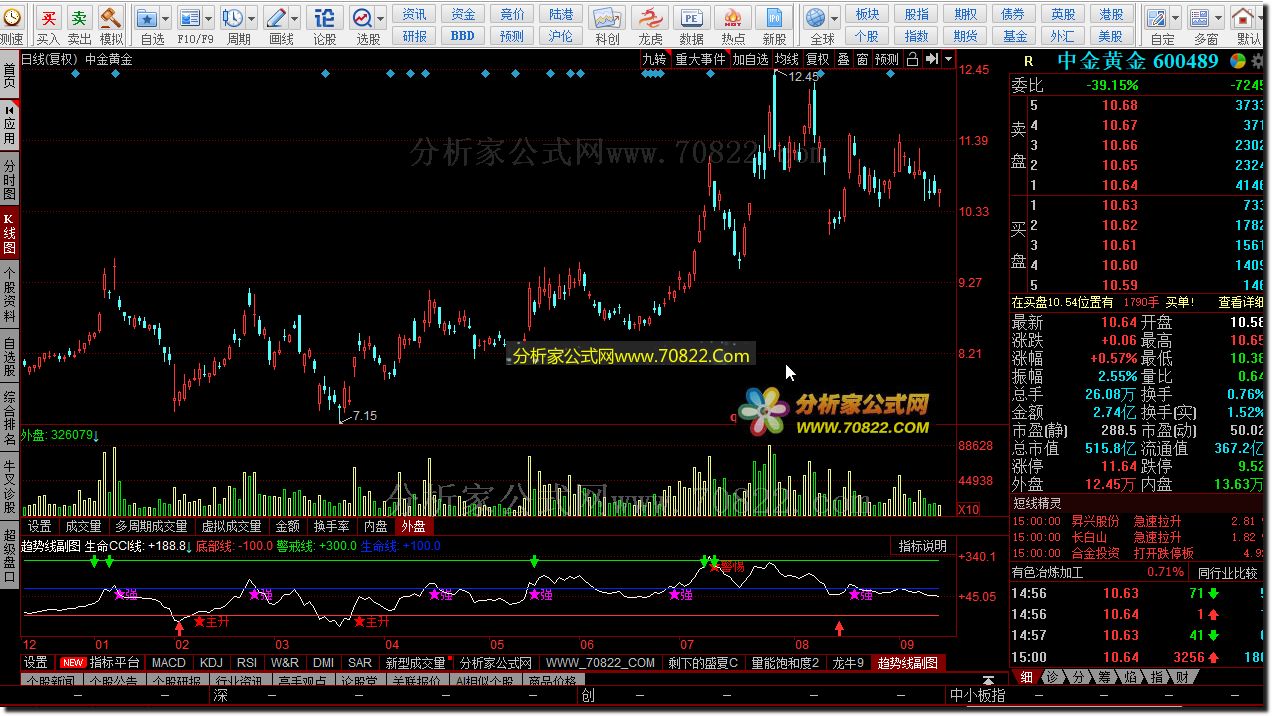Click the R marker beside 中金黄金 title

point(1028,61)
